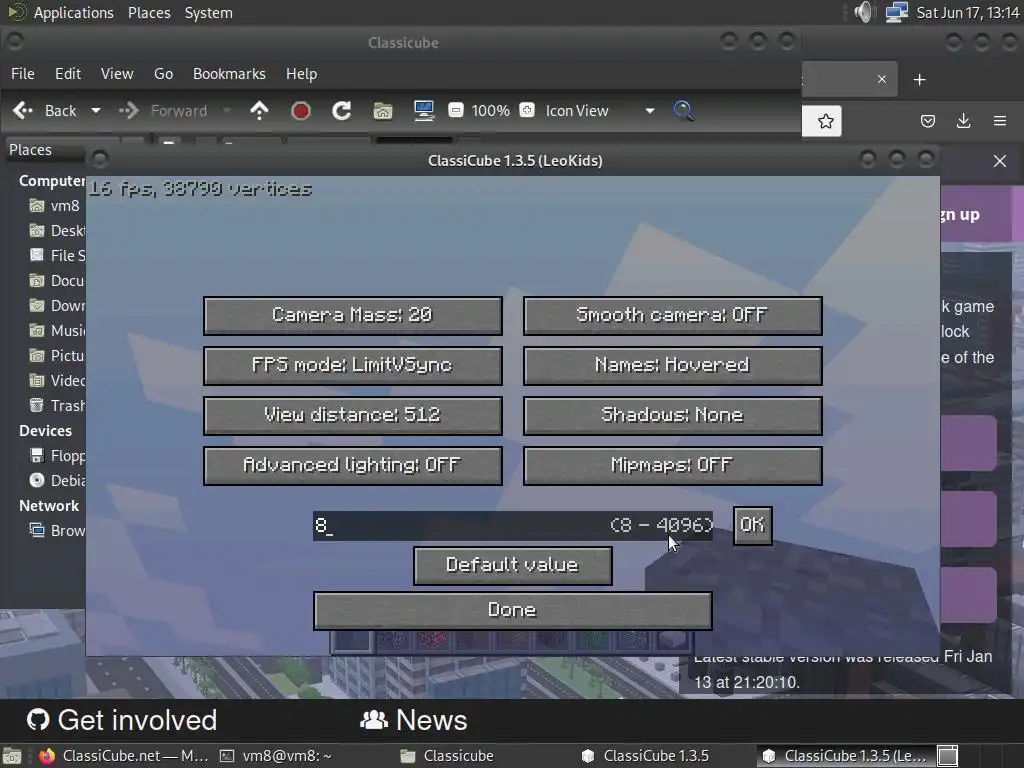Click the Forward arrow in file manager

coord(129,111)
